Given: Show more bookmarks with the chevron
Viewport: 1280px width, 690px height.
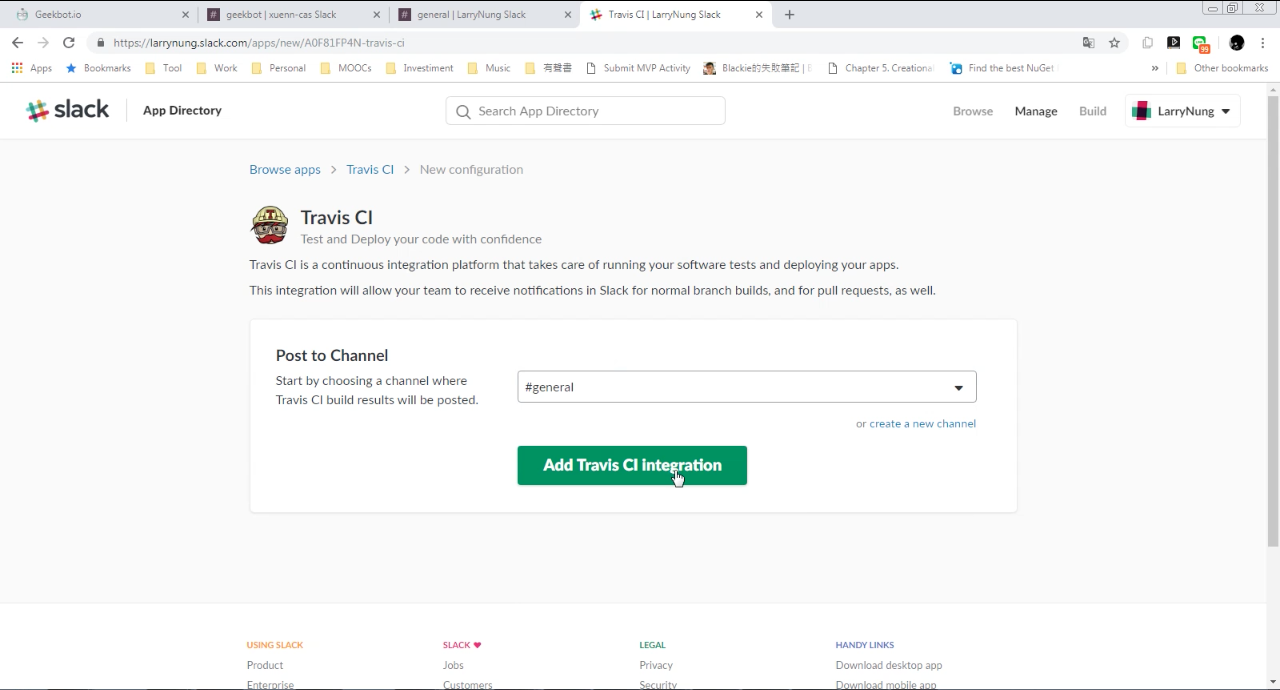Looking at the screenshot, I should click(x=1155, y=68).
